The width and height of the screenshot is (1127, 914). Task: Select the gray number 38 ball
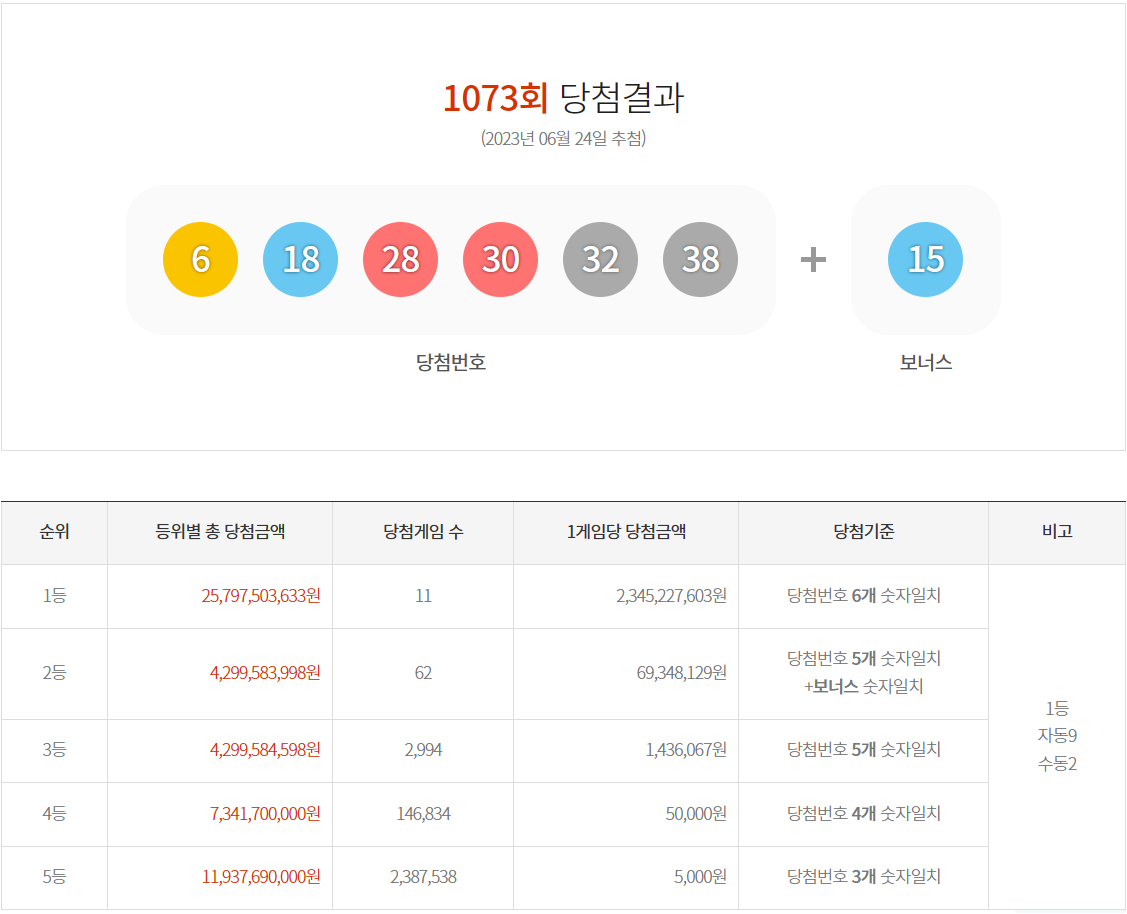[x=700, y=260]
